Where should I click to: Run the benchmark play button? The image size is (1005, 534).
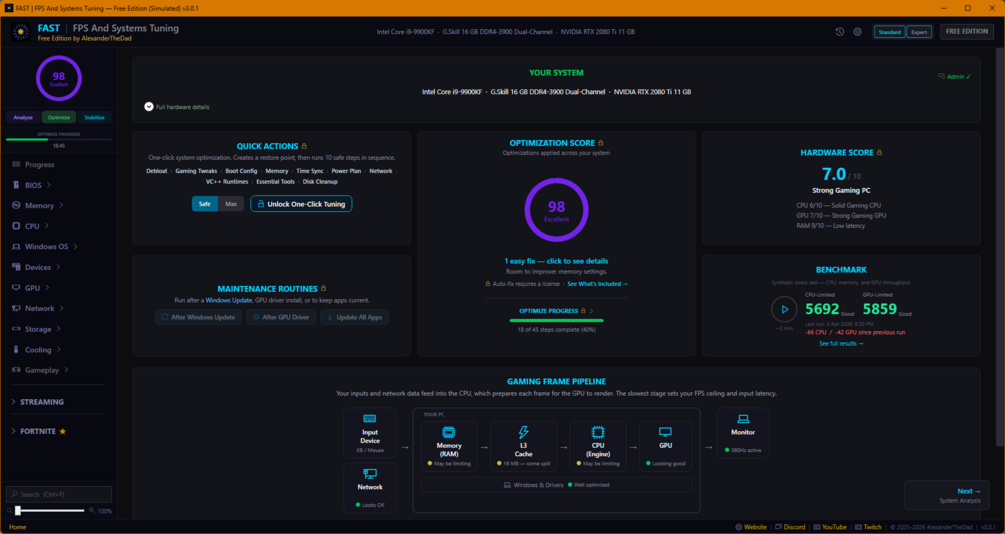(785, 309)
